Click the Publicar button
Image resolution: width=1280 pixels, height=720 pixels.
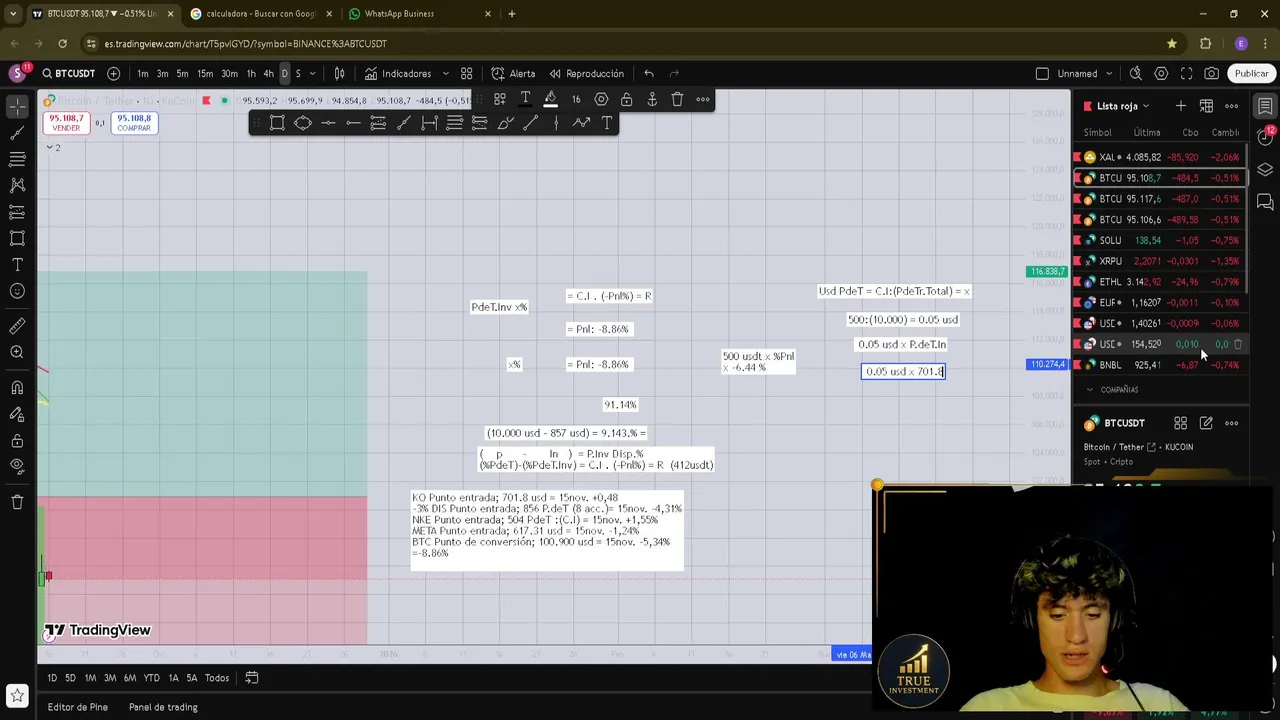[x=1251, y=73]
